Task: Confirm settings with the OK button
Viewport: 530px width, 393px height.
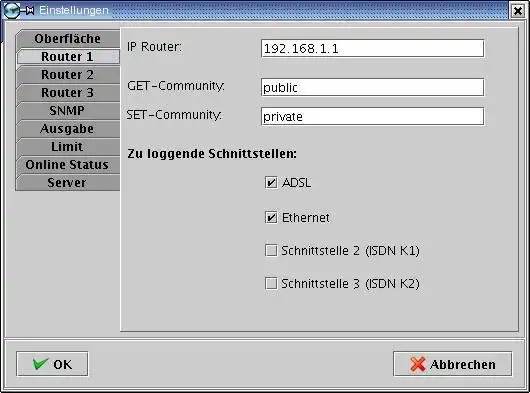Action: (52, 364)
